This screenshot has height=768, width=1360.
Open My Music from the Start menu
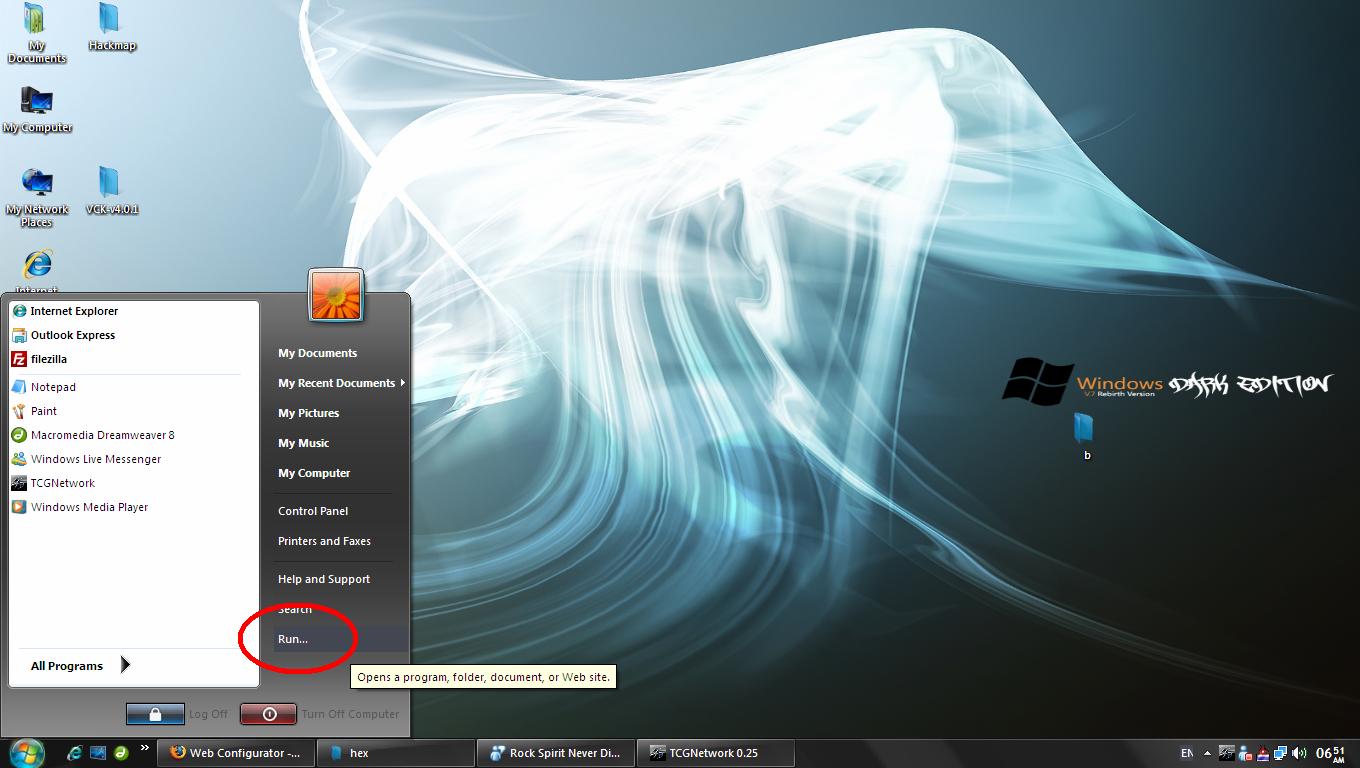(x=303, y=443)
